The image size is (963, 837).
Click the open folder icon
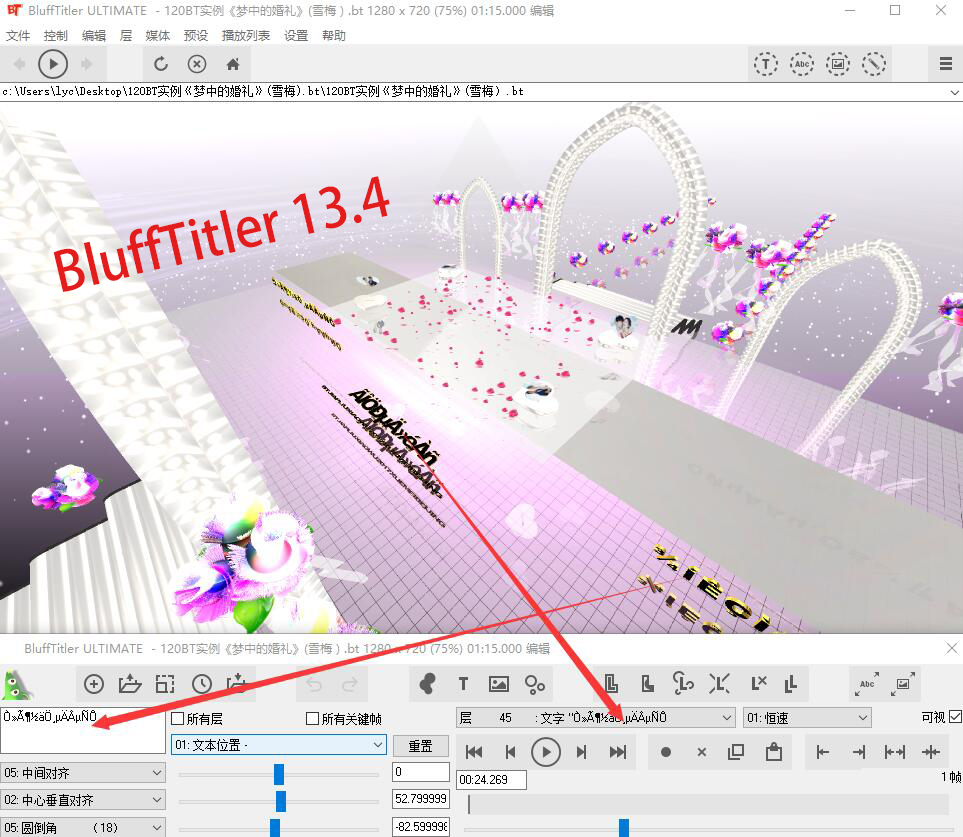pos(130,683)
